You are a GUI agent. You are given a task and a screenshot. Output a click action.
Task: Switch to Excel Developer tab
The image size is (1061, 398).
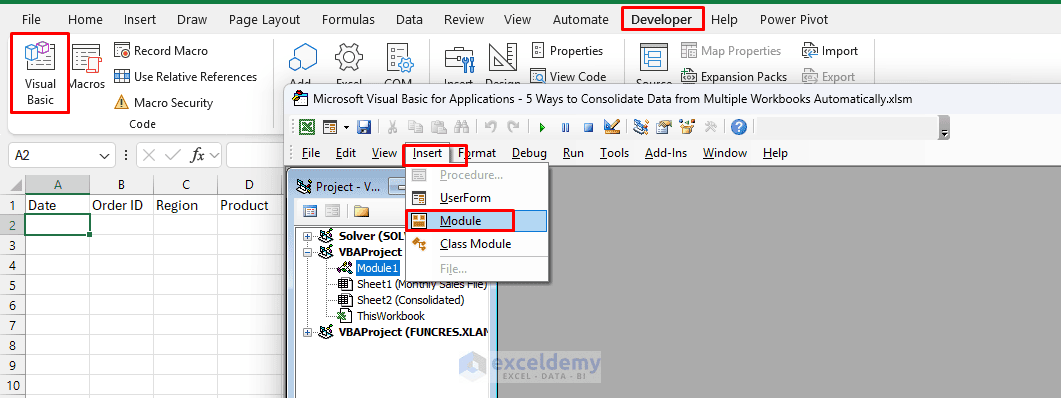pos(662,20)
